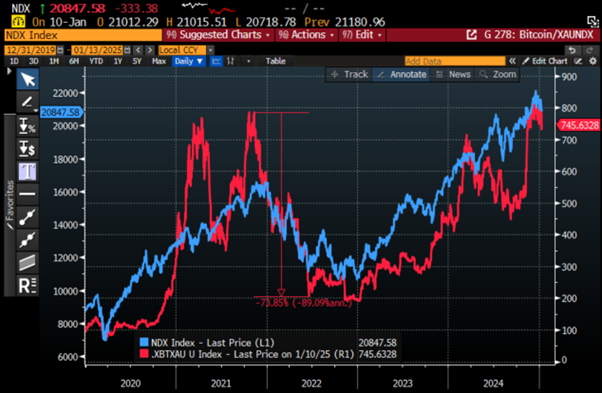Shift date range forward with right arrow
This screenshot has width=602, height=393.
tap(150, 50)
